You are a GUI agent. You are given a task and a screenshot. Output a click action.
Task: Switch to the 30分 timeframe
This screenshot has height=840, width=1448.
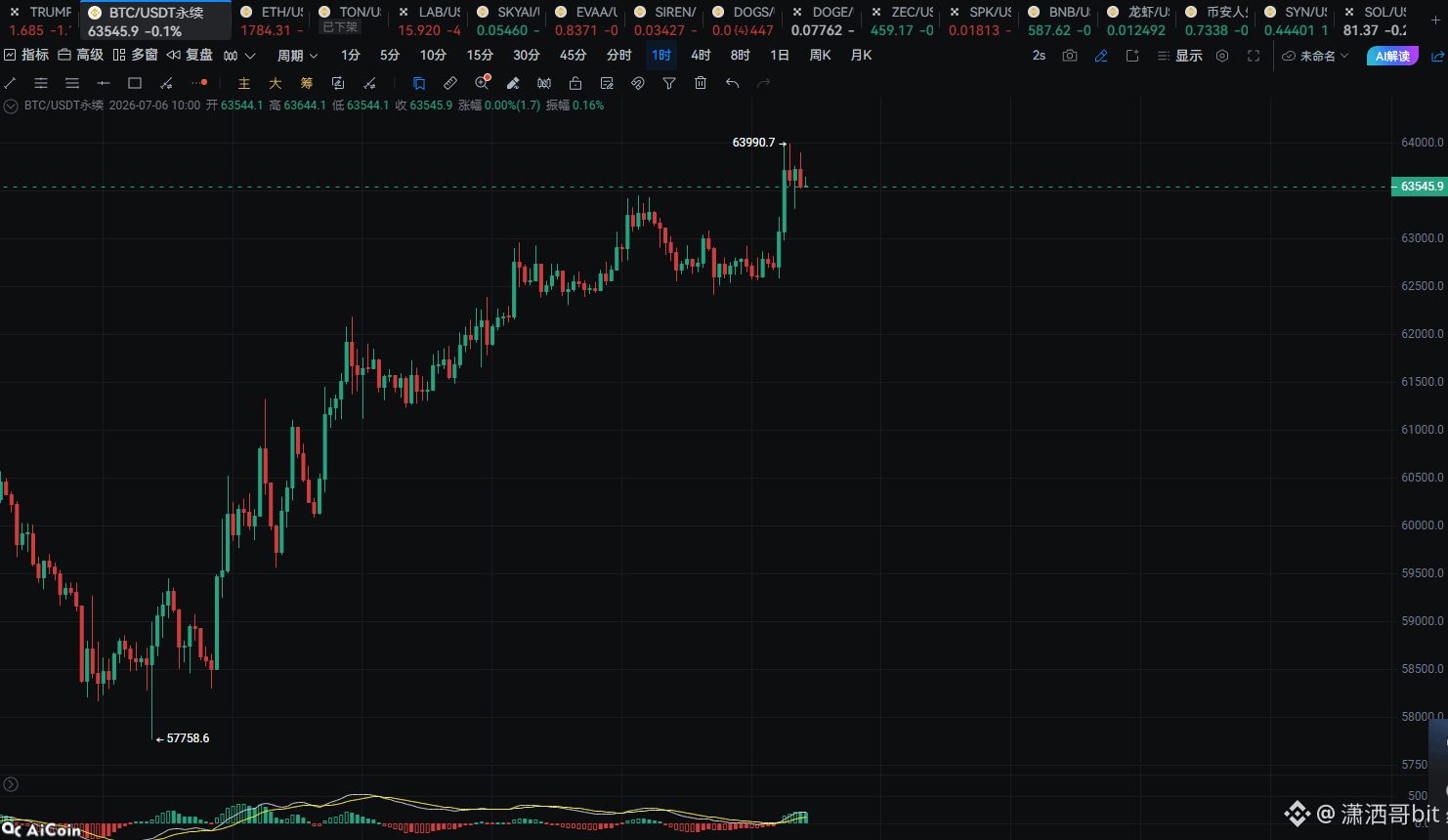pyautogui.click(x=527, y=56)
